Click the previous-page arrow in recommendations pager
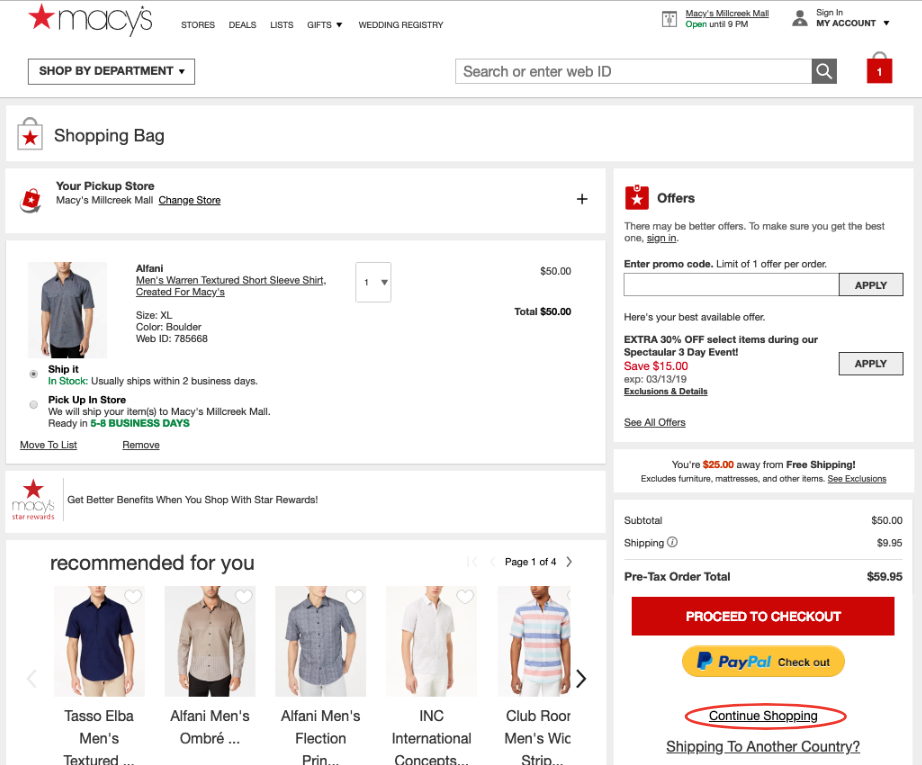Viewport: 922px width, 765px height. [x=492, y=562]
